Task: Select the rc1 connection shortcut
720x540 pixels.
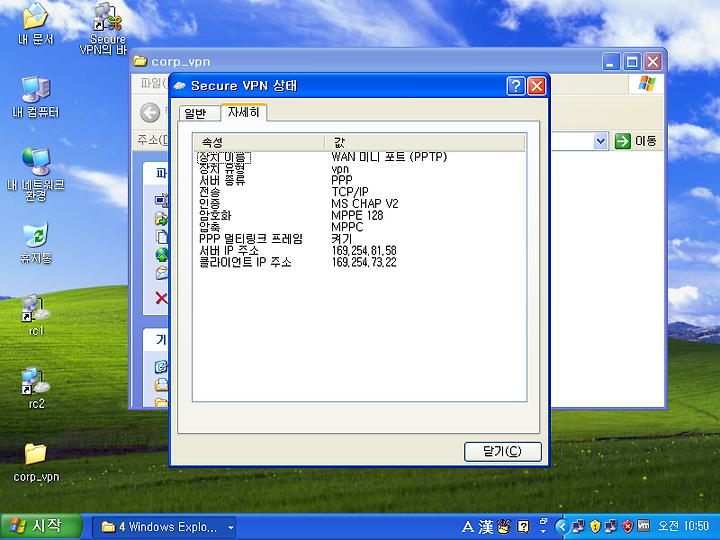Action: click(36, 315)
